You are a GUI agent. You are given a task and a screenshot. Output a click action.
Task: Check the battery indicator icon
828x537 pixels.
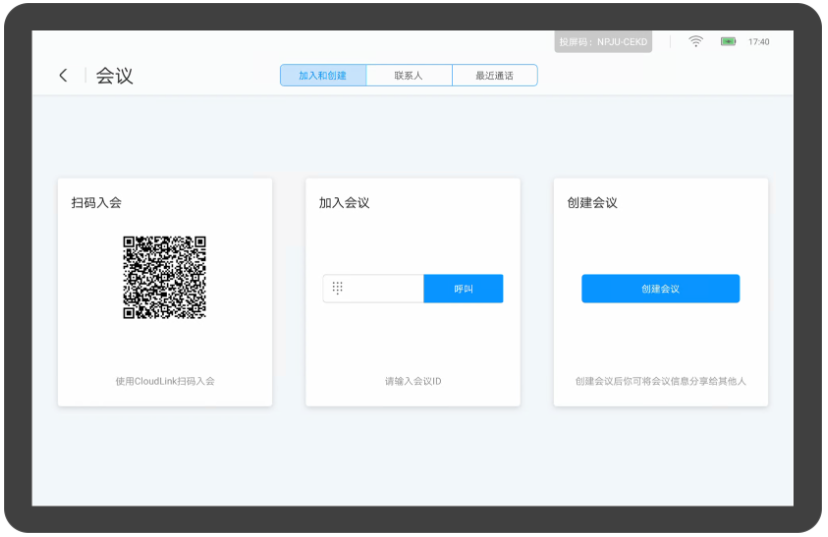pos(728,42)
